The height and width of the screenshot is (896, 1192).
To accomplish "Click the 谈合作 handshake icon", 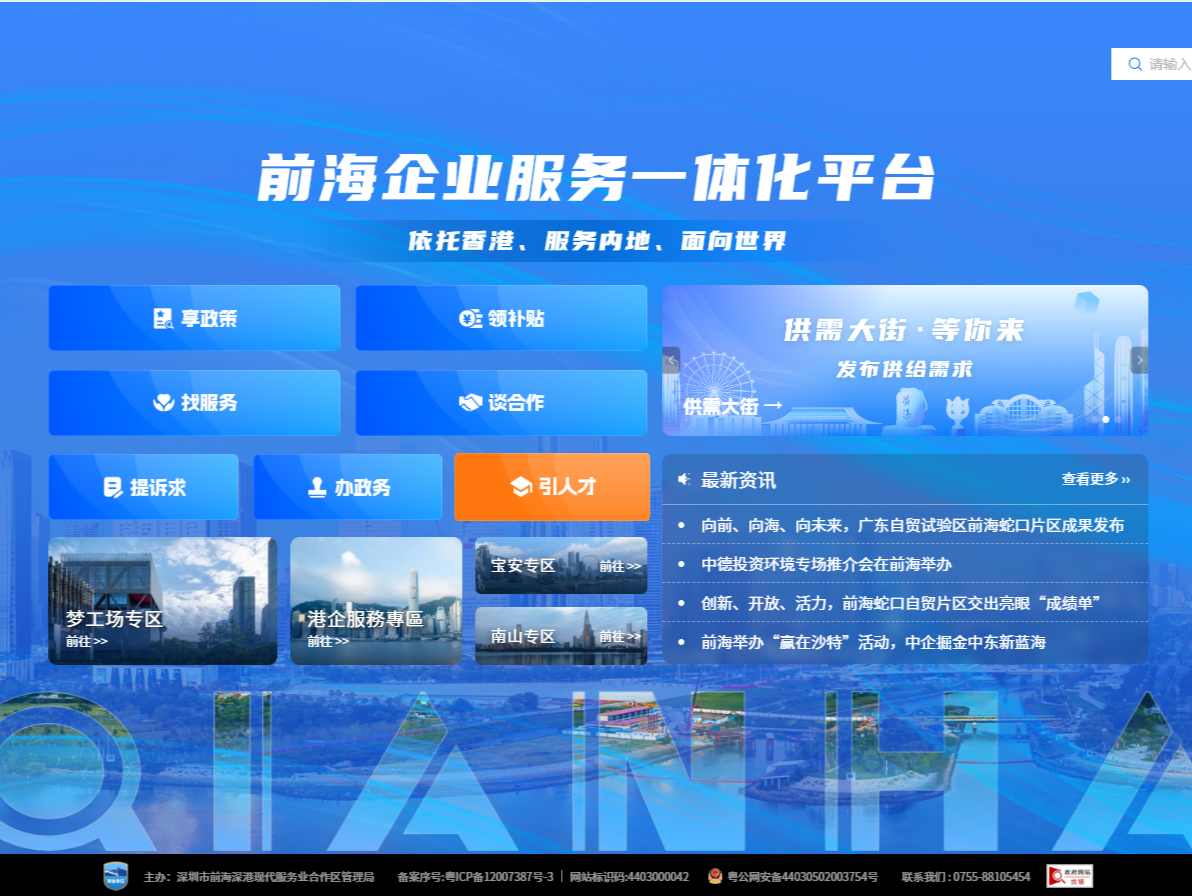I will point(470,403).
